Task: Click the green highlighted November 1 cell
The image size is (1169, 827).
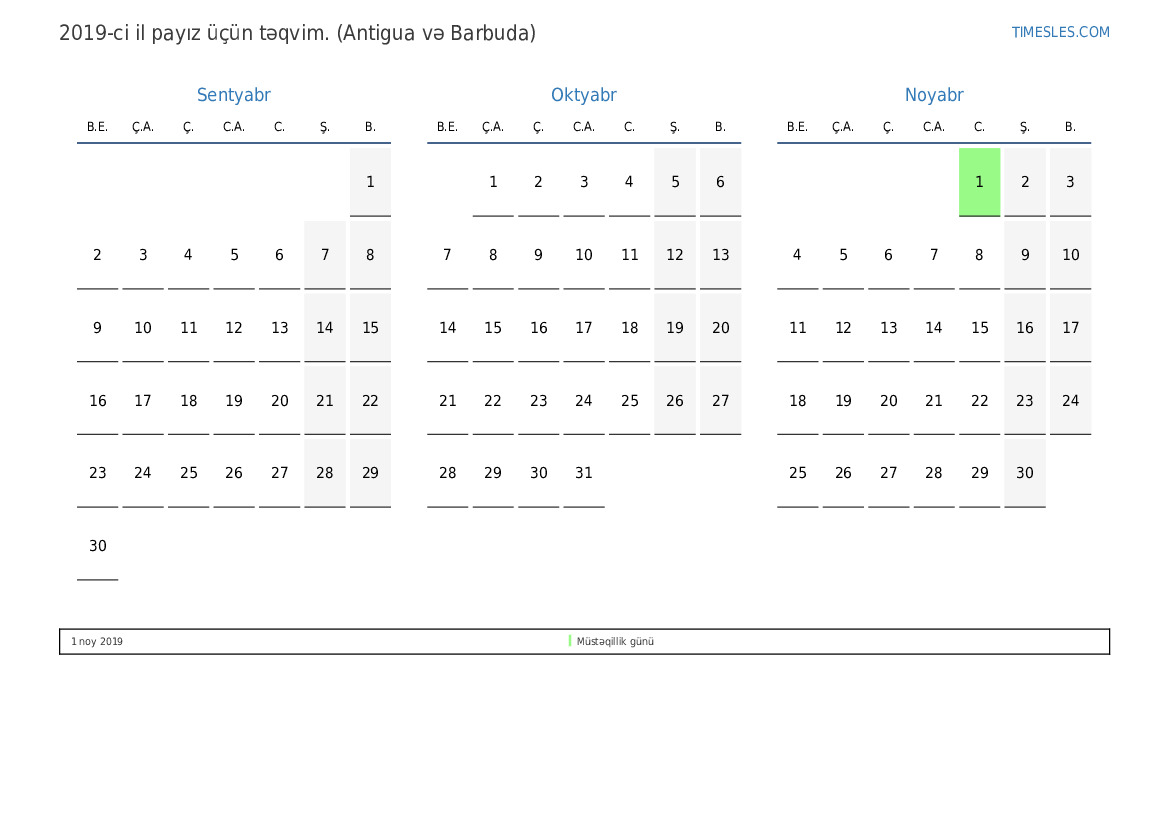Action: [979, 182]
